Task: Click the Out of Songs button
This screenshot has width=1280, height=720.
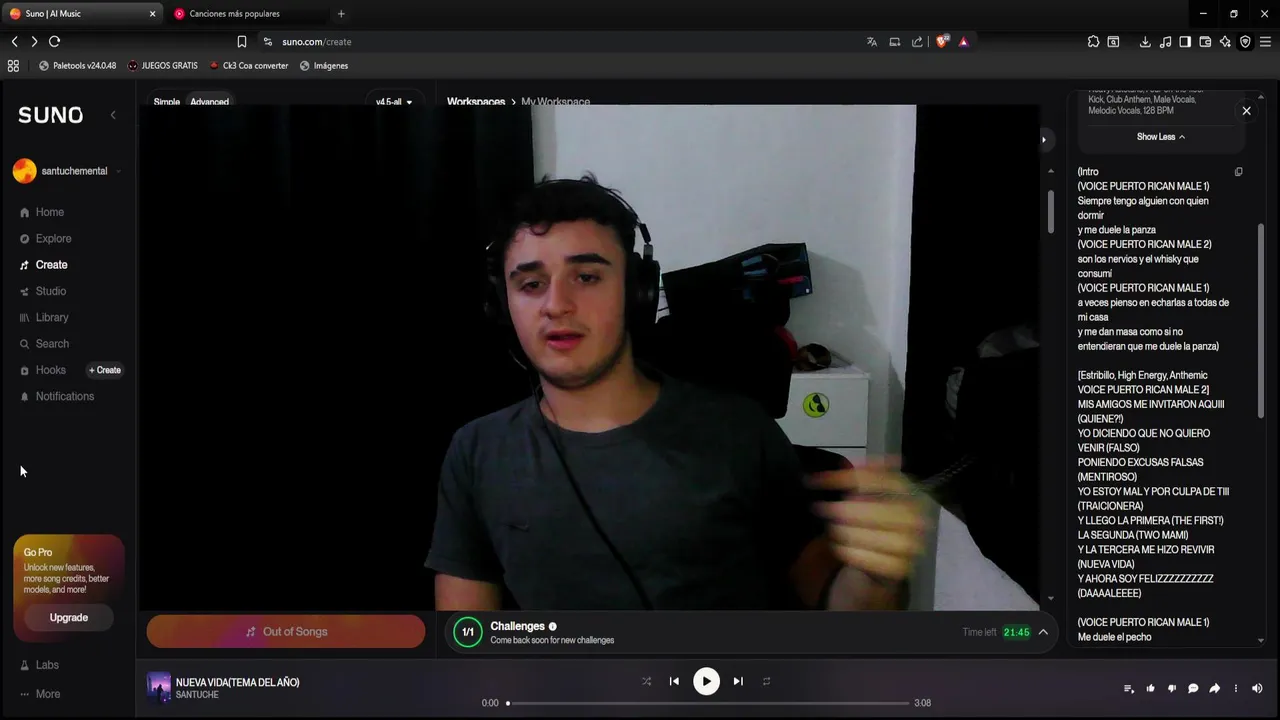Action: click(286, 632)
